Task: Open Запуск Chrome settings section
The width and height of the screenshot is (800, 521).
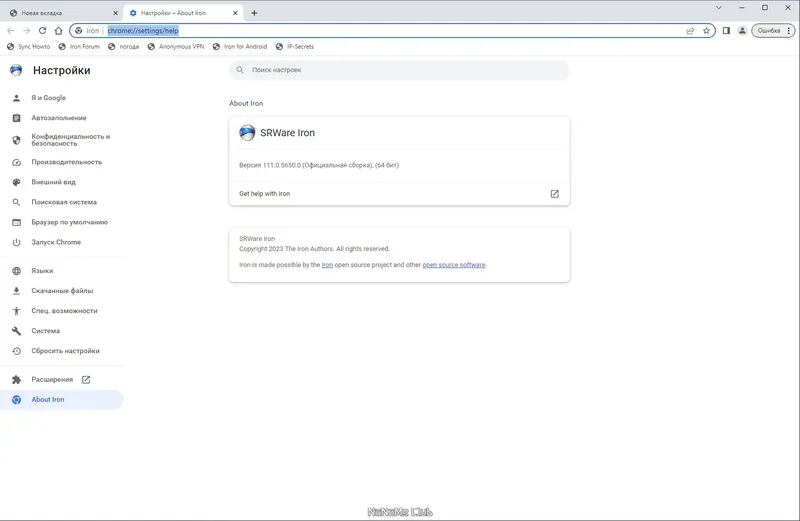Action: tap(62, 242)
